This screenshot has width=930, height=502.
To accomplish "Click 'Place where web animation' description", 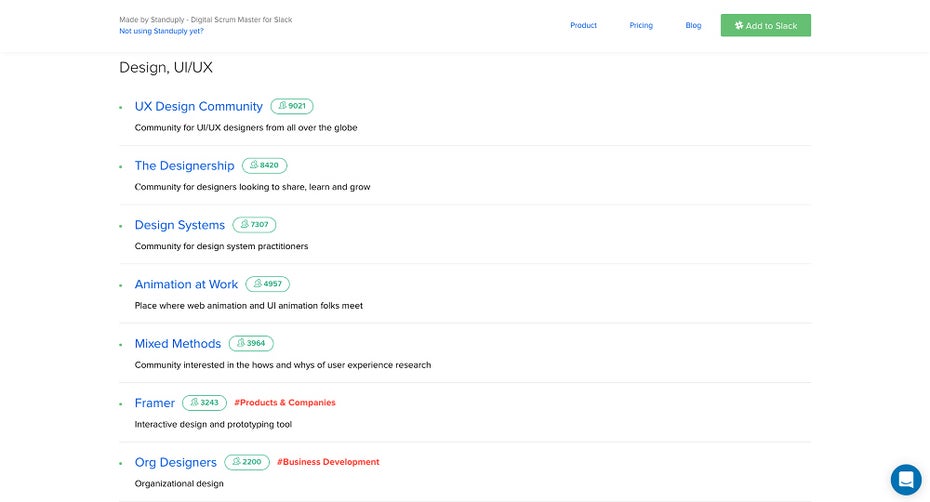I will click(x=249, y=306).
